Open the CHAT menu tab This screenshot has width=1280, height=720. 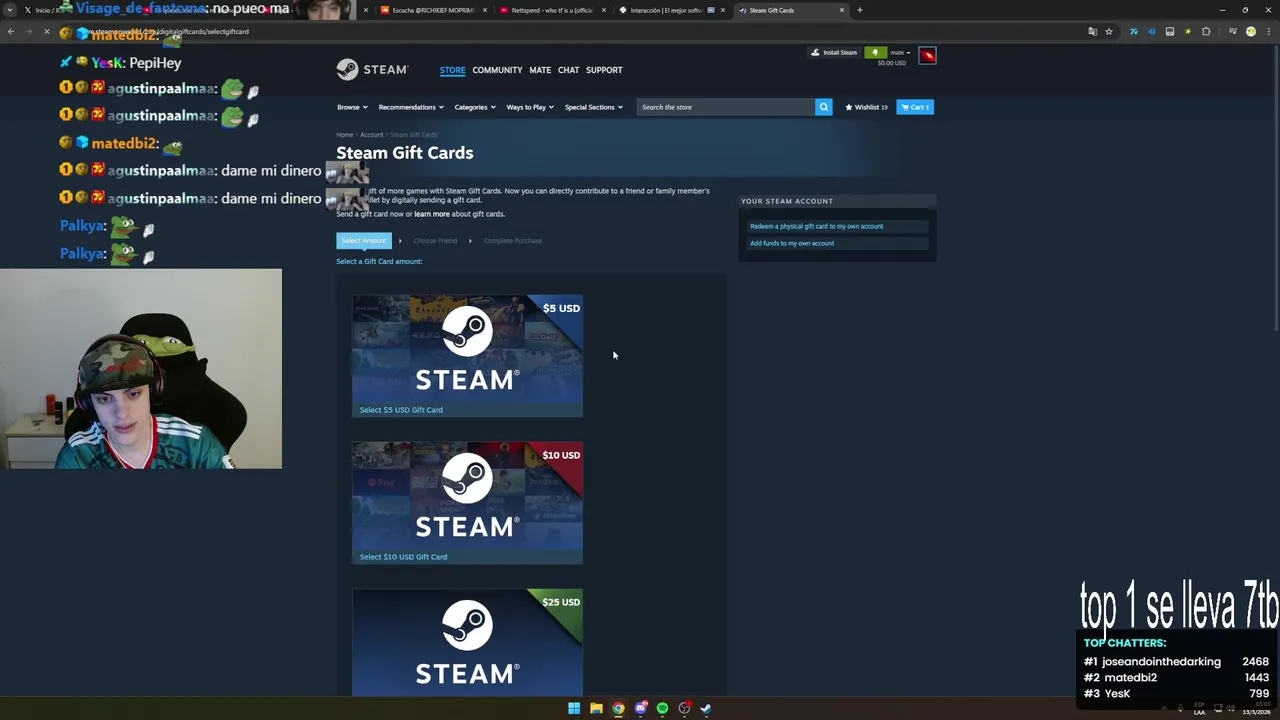click(x=568, y=70)
